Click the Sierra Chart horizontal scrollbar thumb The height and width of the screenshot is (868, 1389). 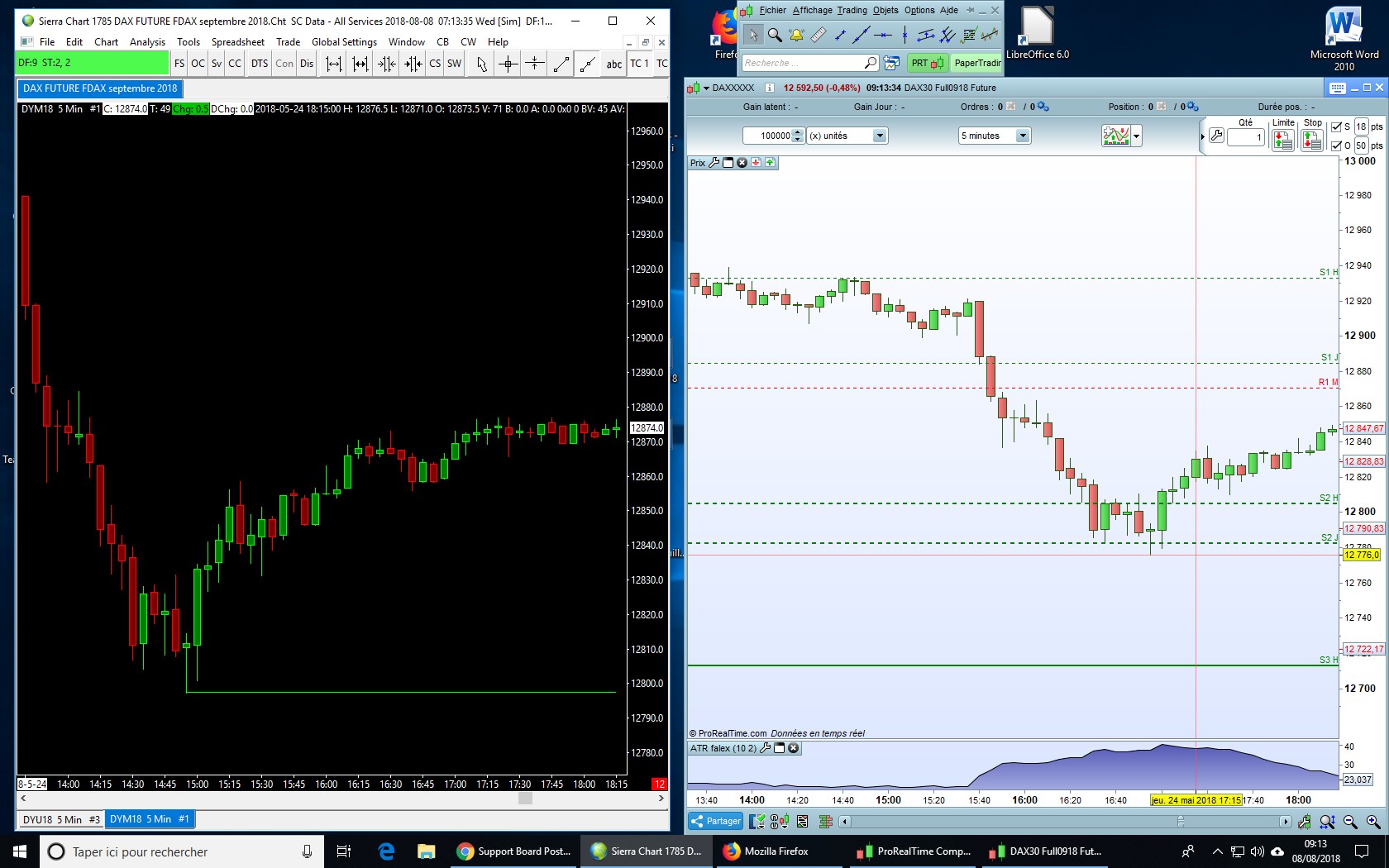pos(525,799)
